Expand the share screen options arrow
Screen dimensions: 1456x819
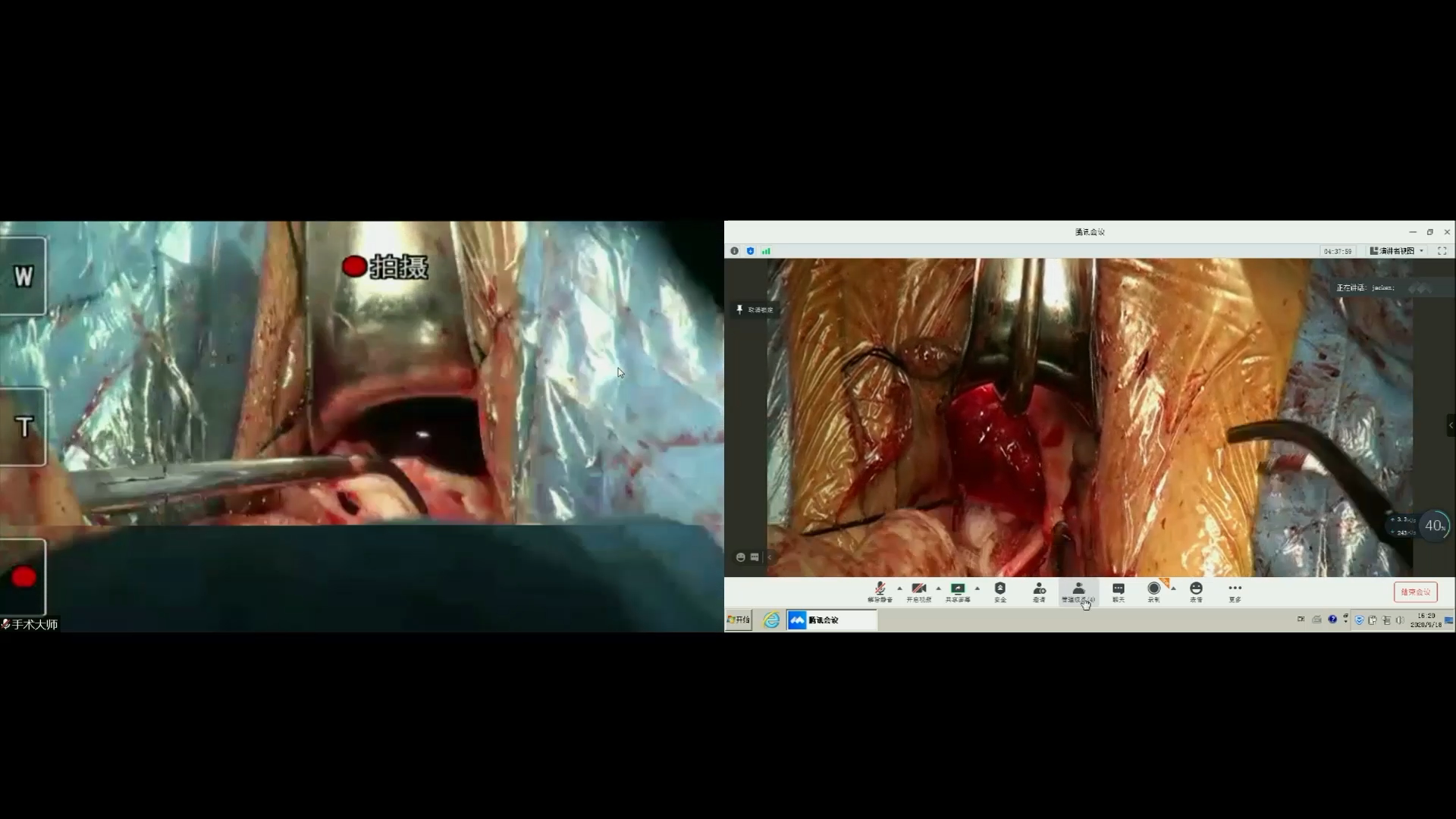point(977,588)
